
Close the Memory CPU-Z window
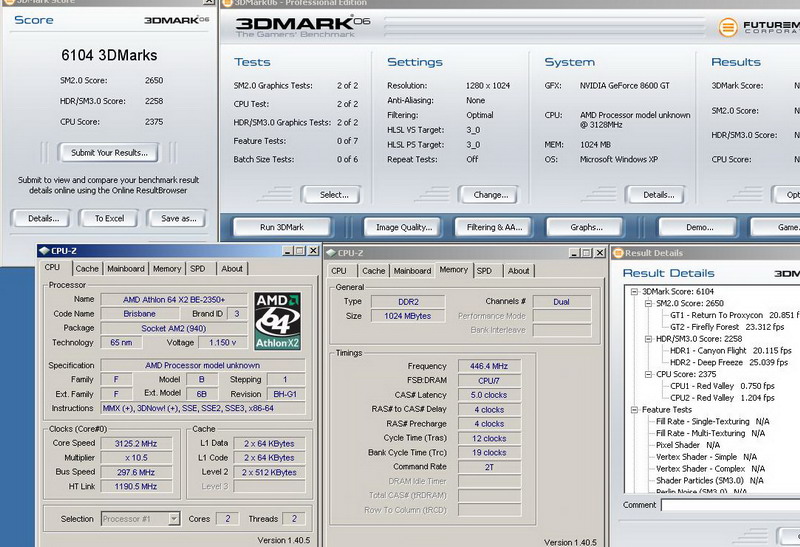[x=600, y=253]
